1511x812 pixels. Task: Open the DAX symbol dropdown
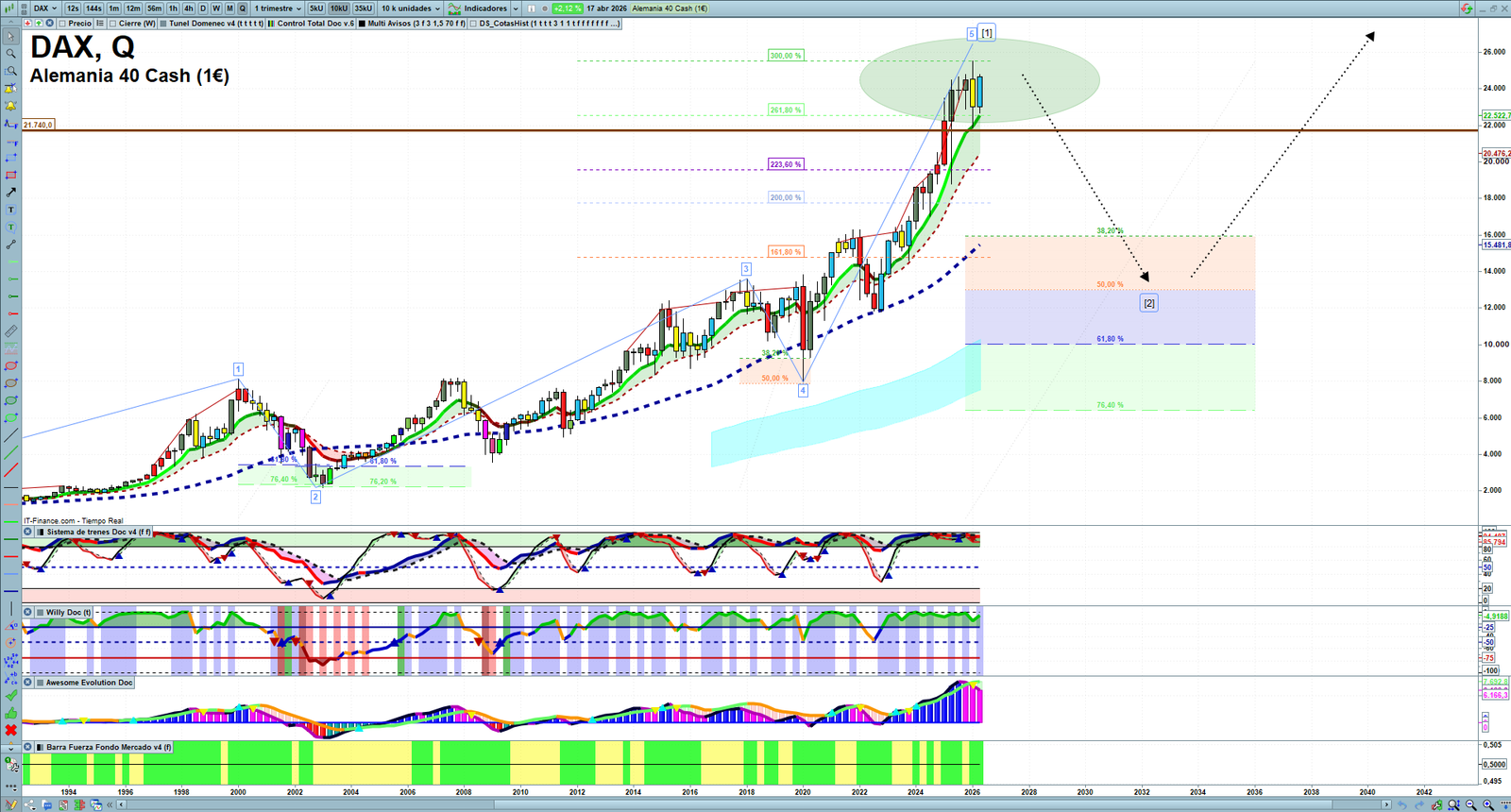(45, 8)
